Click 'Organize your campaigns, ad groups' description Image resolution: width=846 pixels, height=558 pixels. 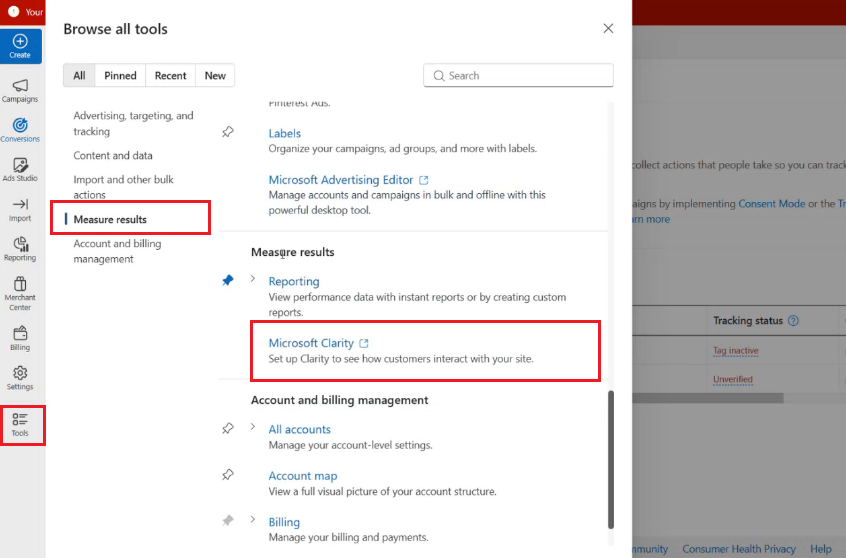pos(402,148)
